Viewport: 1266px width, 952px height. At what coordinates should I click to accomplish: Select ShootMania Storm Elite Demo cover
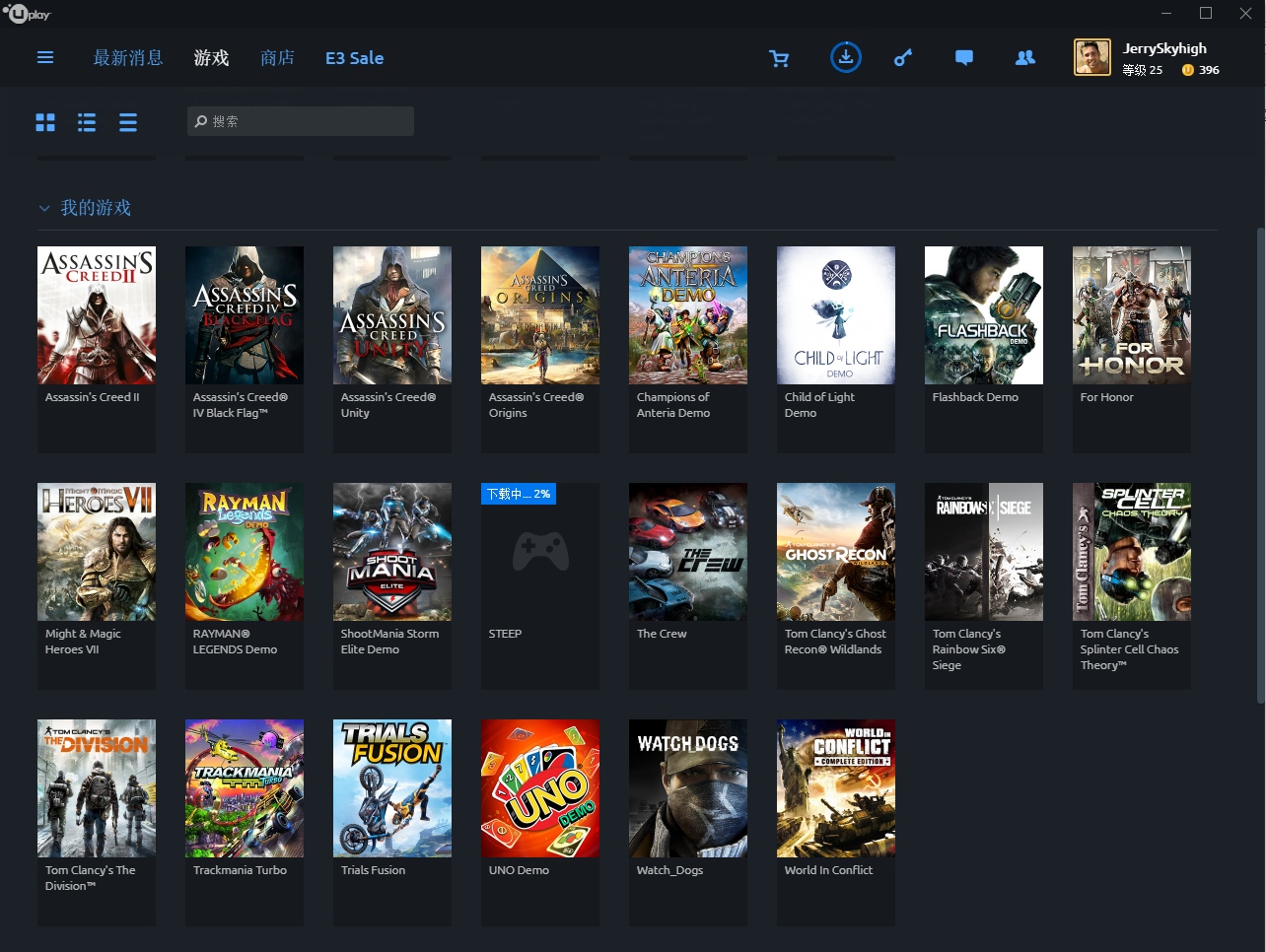click(392, 552)
